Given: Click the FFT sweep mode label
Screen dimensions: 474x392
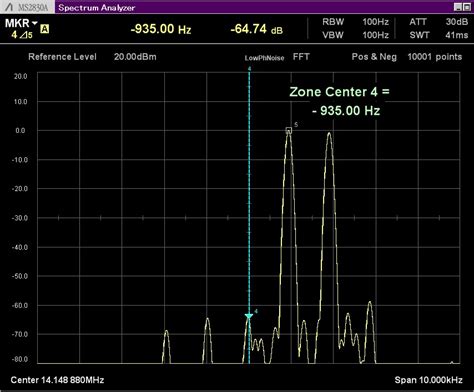Looking at the screenshot, I should [x=301, y=57].
